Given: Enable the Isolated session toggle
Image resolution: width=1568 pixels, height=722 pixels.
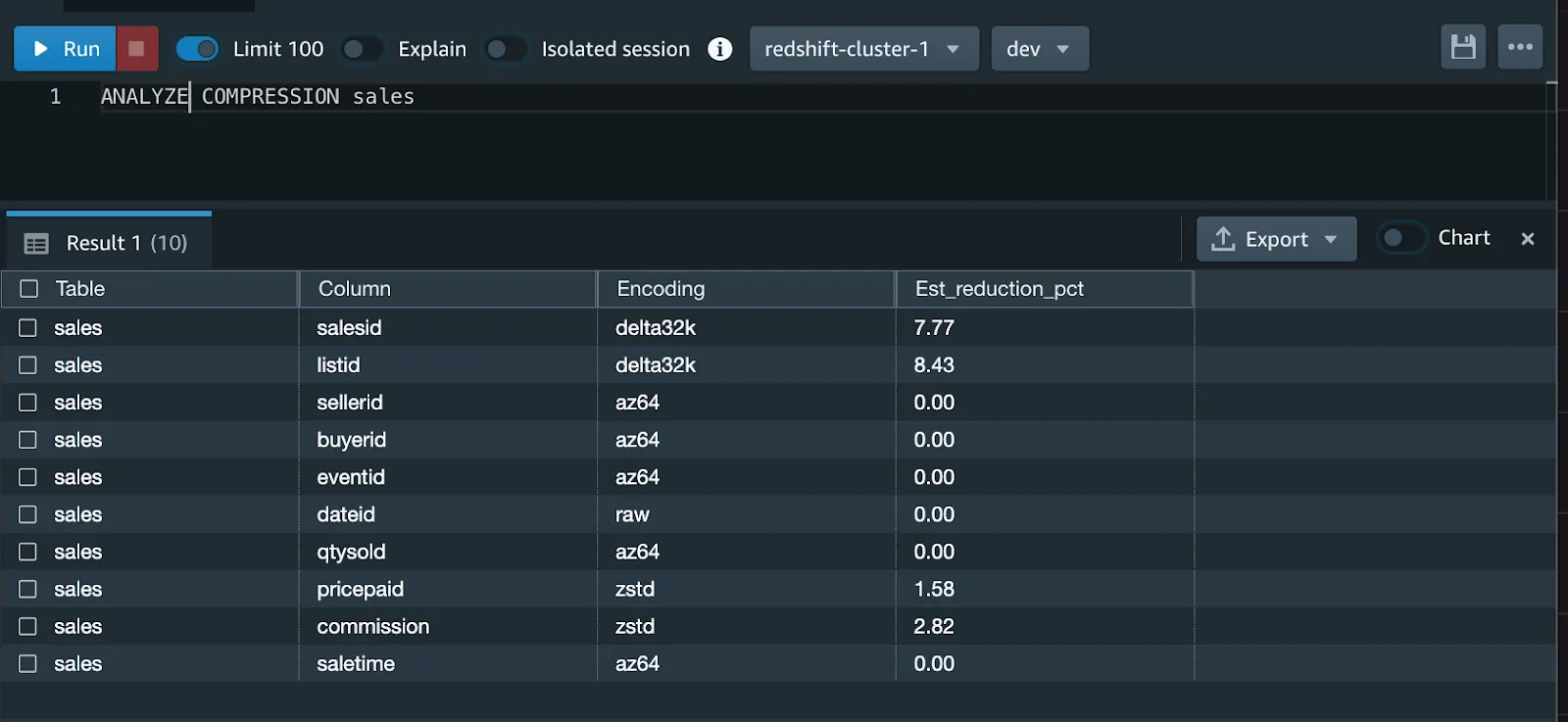Looking at the screenshot, I should (x=505, y=49).
